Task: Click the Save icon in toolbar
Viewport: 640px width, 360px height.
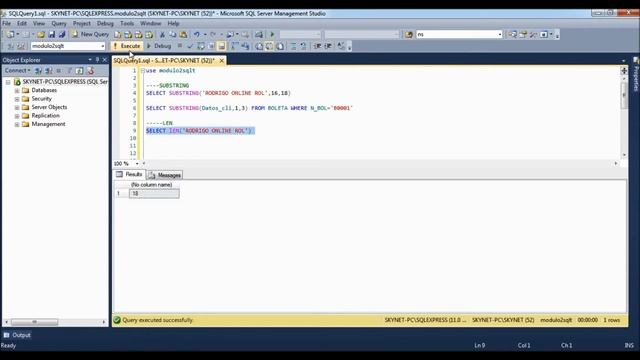Action: tap(52, 34)
